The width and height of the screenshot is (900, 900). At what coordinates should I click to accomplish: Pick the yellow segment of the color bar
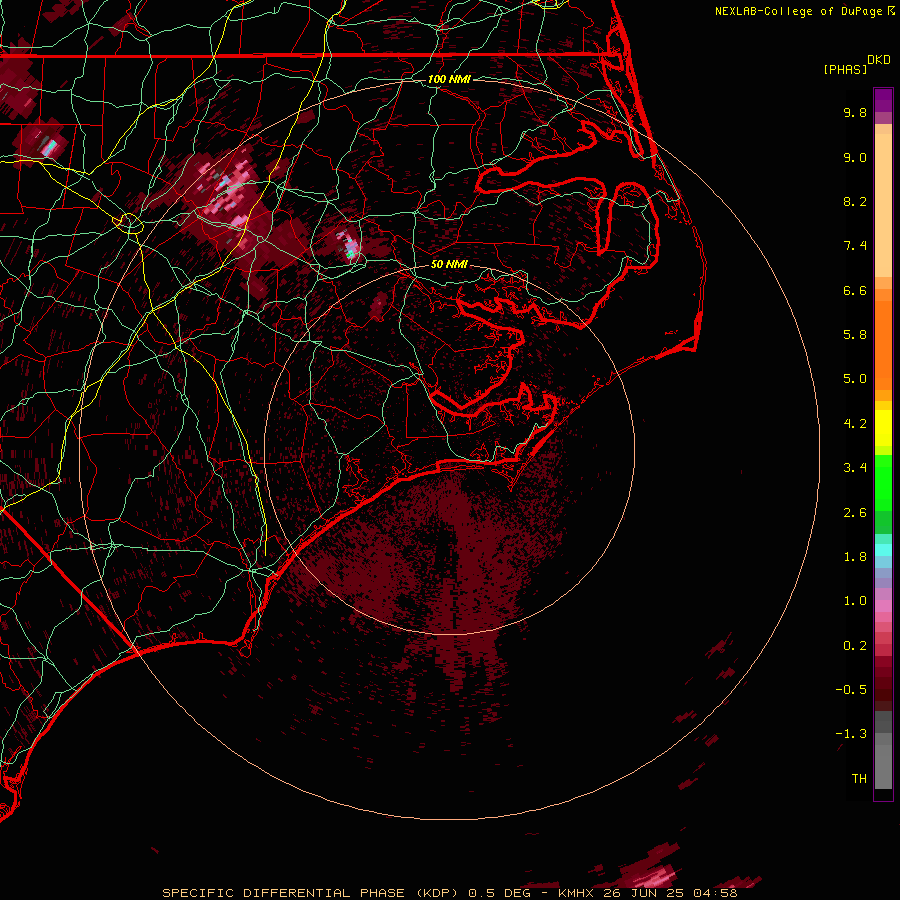click(x=883, y=428)
